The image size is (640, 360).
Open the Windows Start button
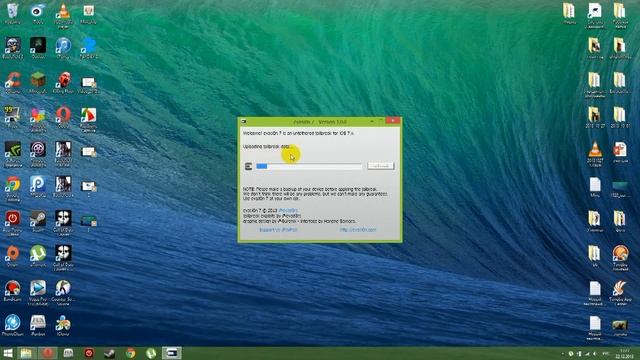tap(8, 353)
